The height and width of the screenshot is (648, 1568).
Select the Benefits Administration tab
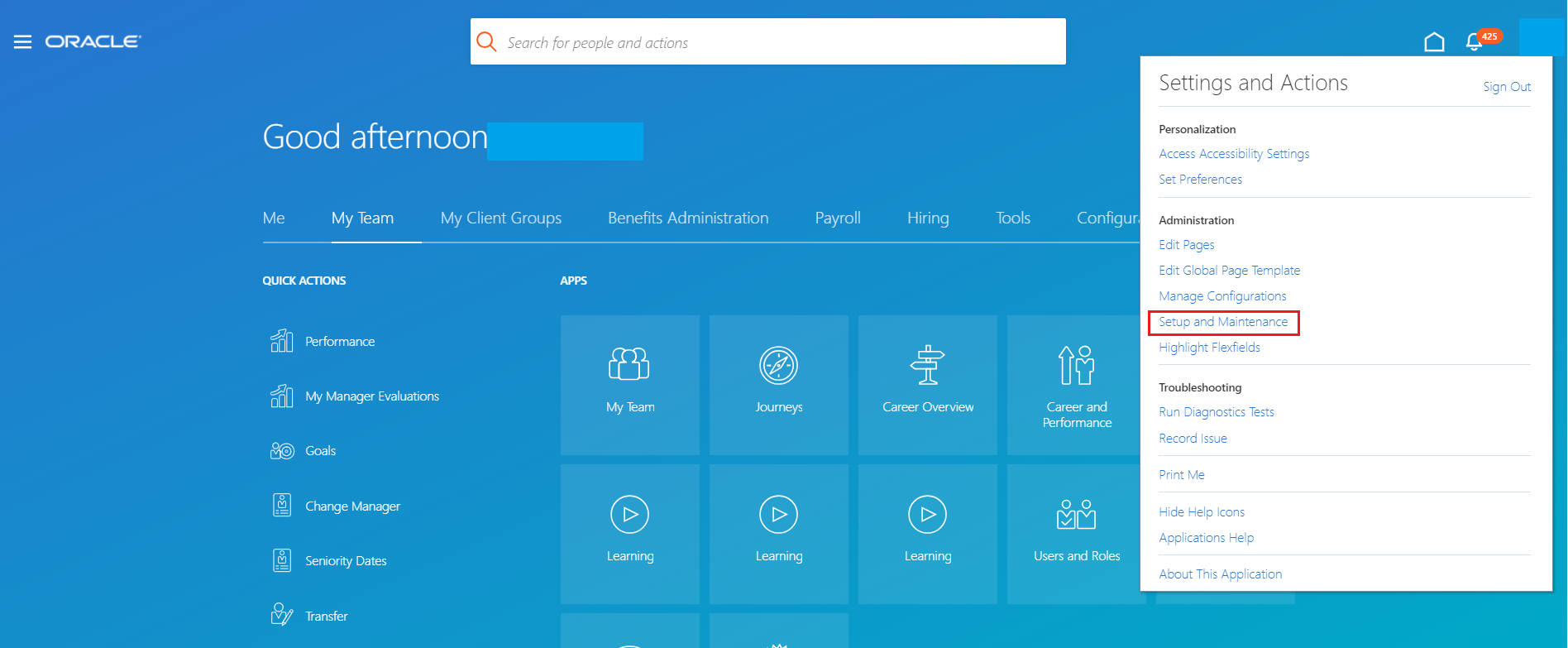688,218
